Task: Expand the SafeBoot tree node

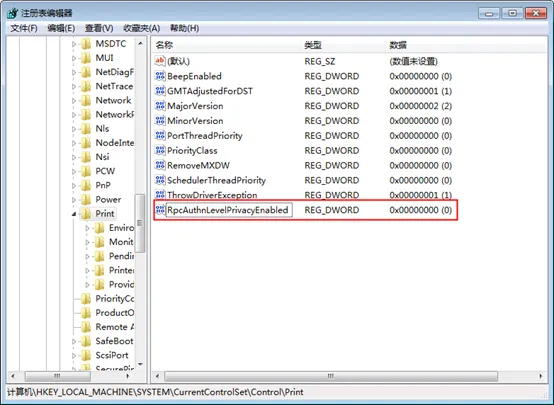Action: (x=74, y=341)
